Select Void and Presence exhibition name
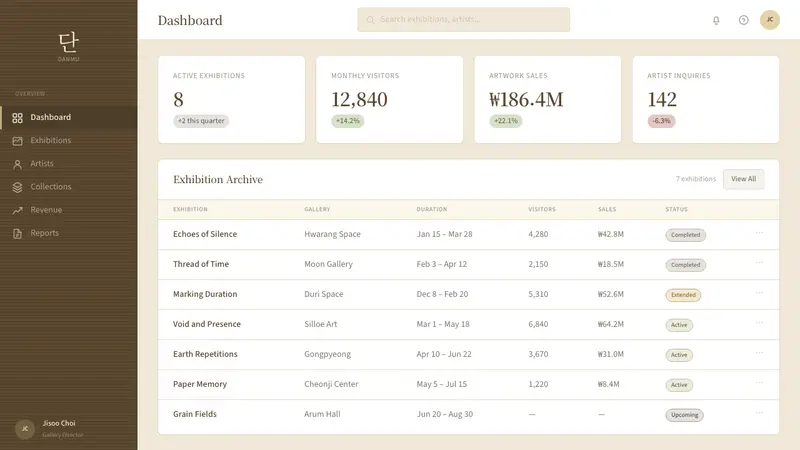The width and height of the screenshot is (800, 450). point(207,324)
